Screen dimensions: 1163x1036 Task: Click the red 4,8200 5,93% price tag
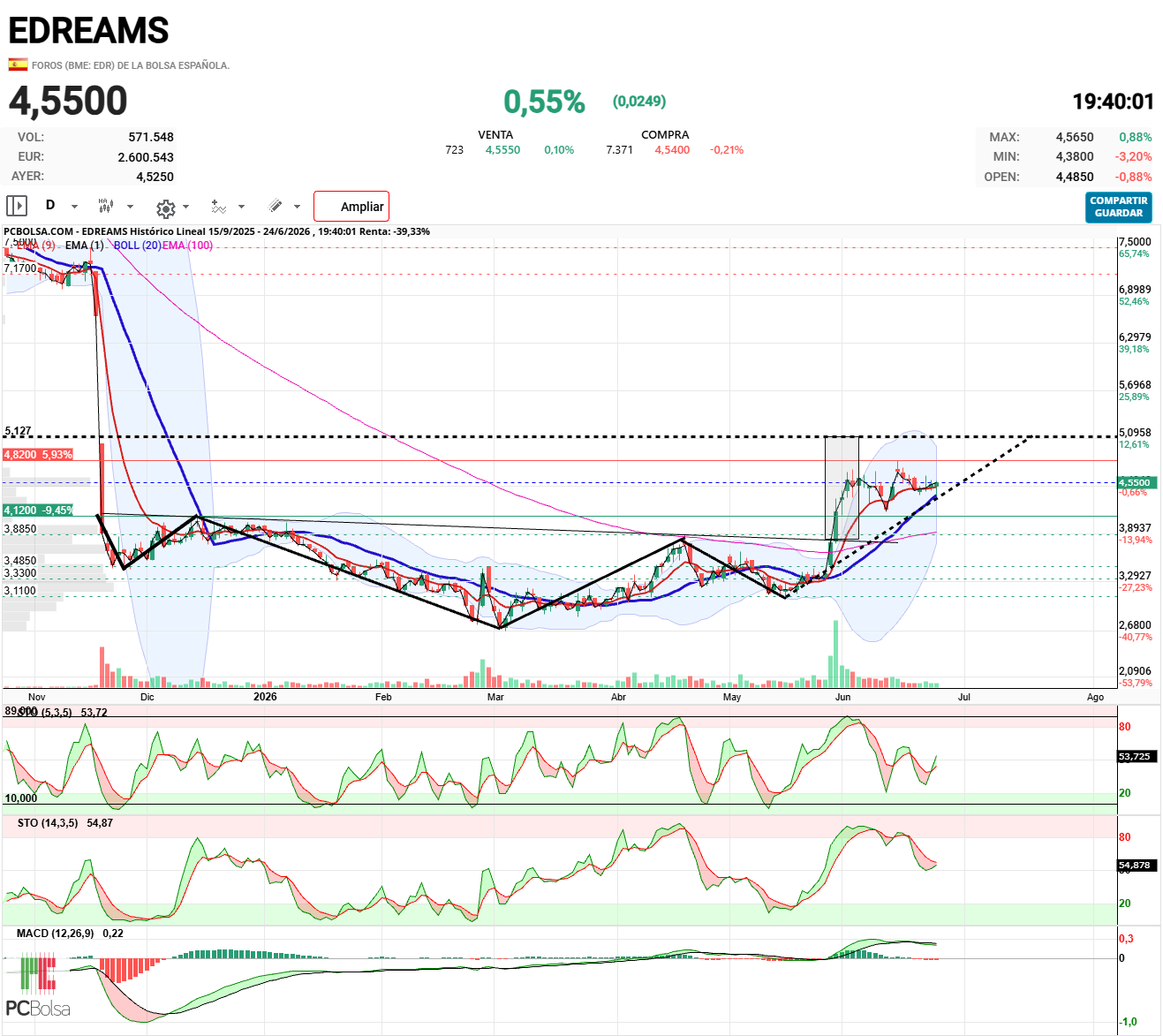[x=38, y=454]
